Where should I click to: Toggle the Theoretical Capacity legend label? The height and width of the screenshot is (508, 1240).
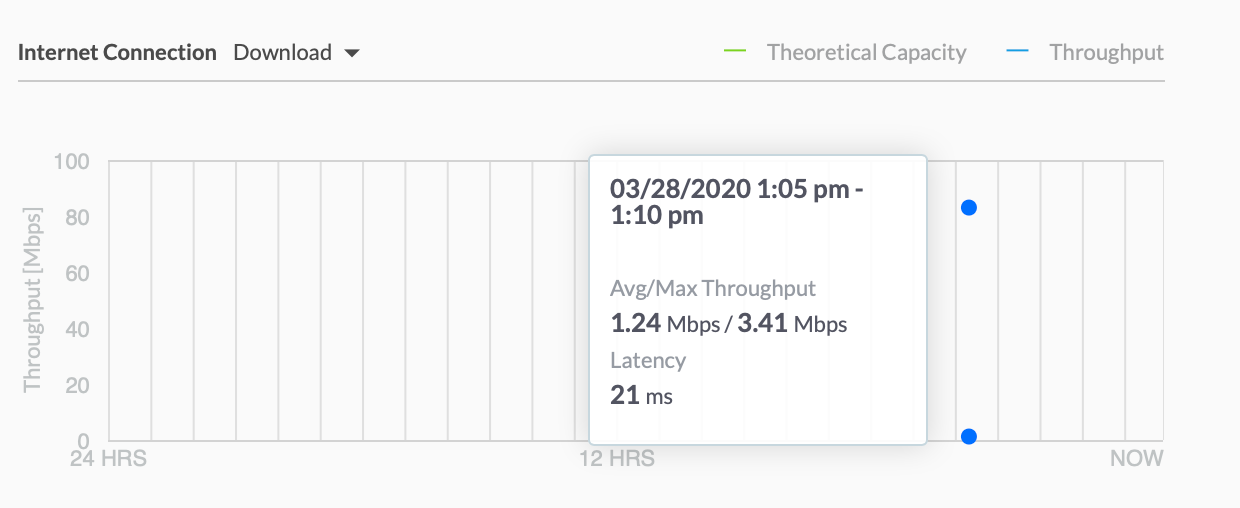pyautogui.click(x=866, y=53)
